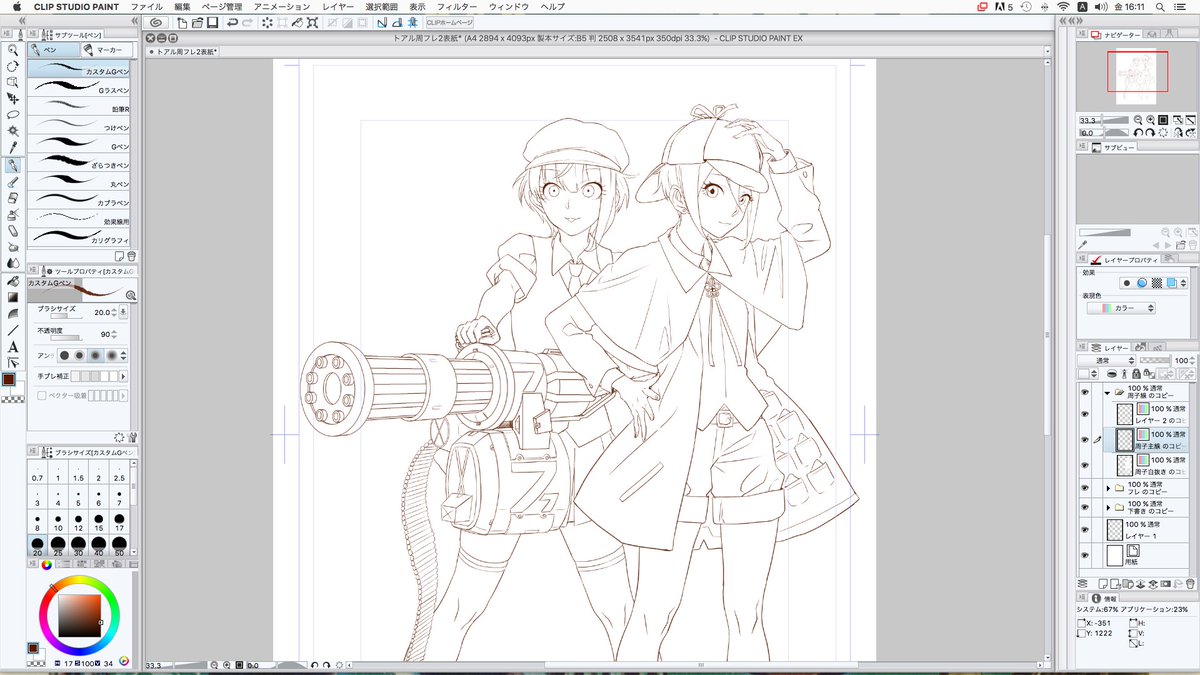Screen dimensions: 1200x675
Task: Click delete layer trash icon in Layer panel
Action: click(x=1190, y=583)
